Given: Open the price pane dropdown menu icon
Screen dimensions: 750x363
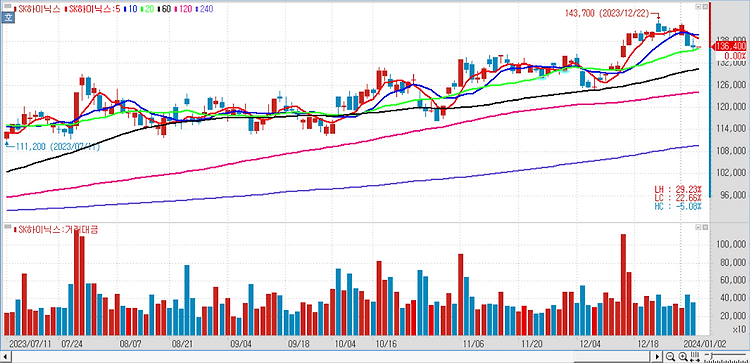Looking at the screenshot, I should (698, 7).
